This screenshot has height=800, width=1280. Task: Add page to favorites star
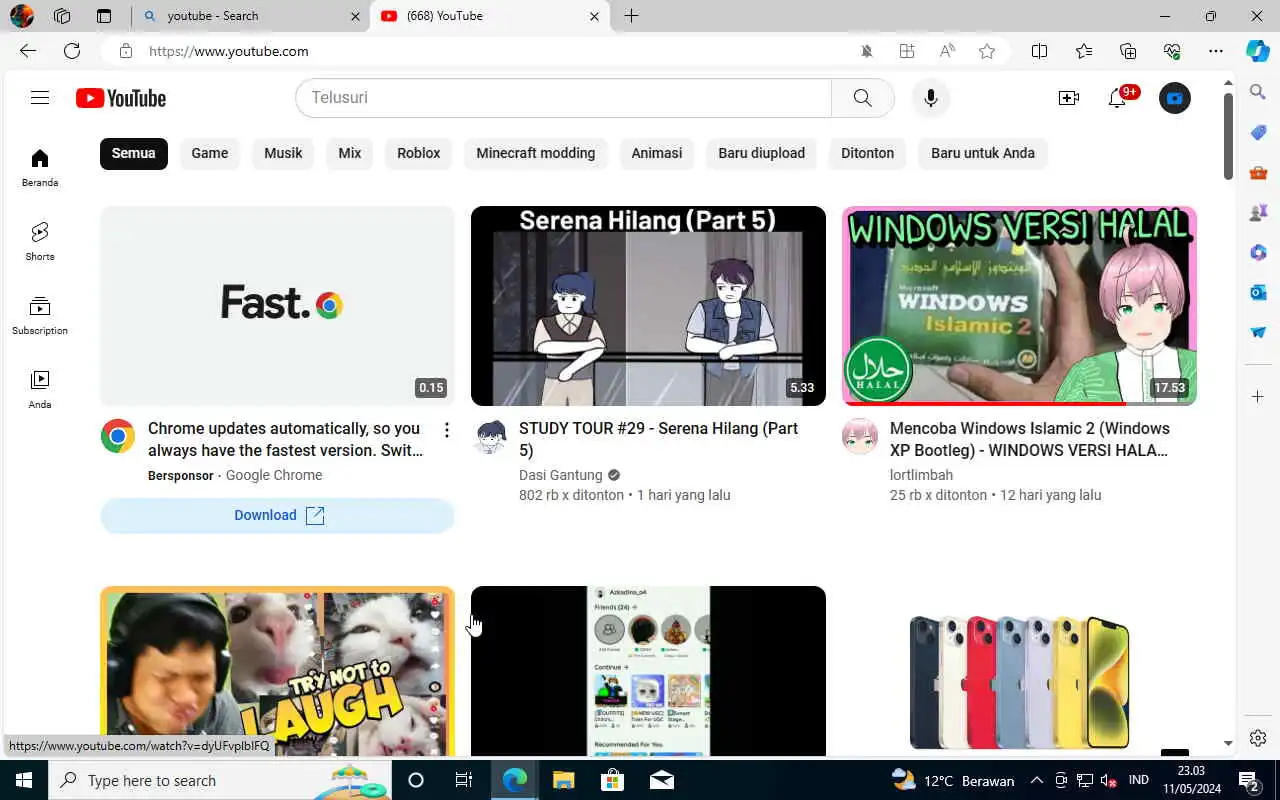pos(987,51)
